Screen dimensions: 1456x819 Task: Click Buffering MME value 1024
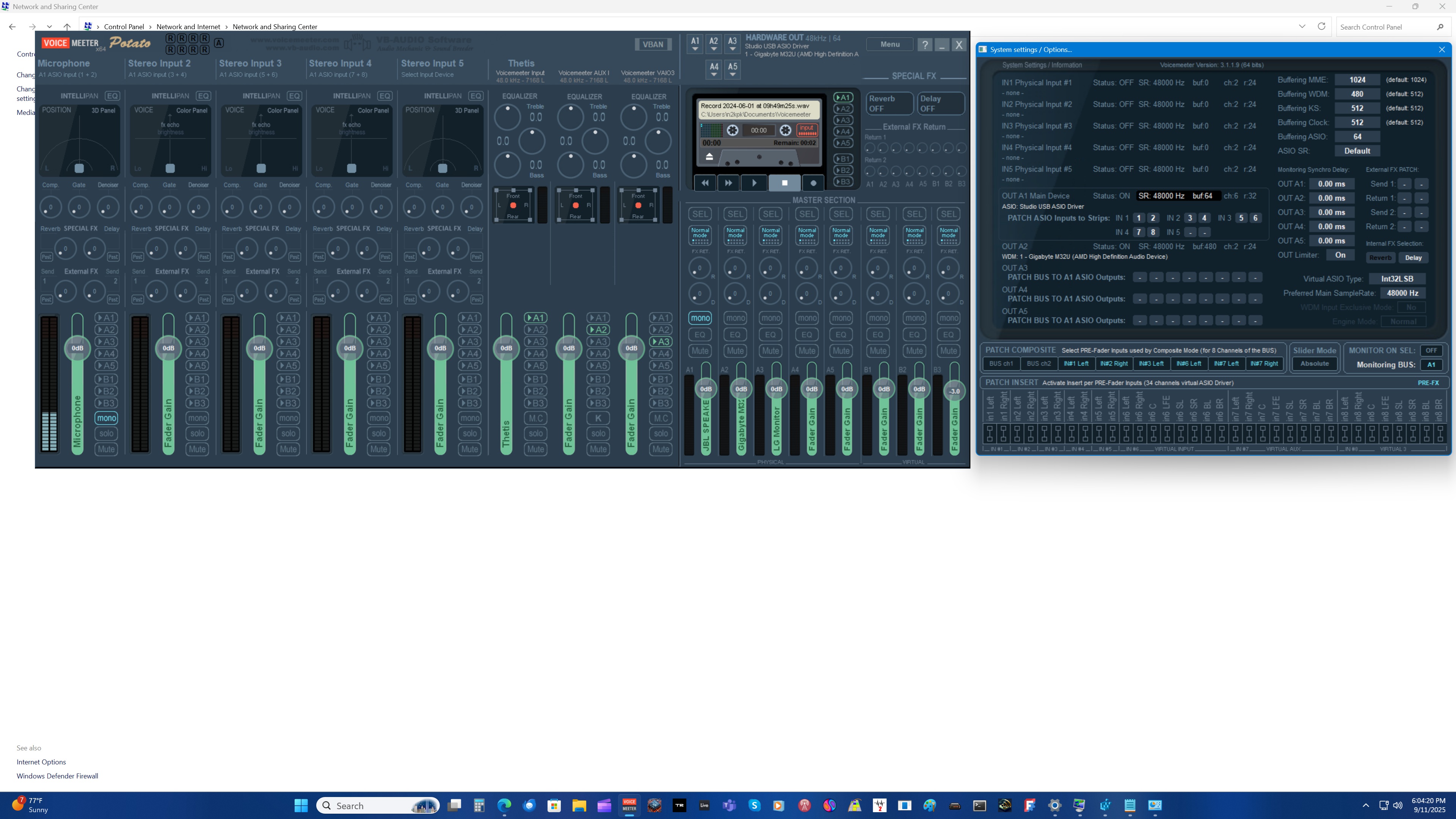1357,80
